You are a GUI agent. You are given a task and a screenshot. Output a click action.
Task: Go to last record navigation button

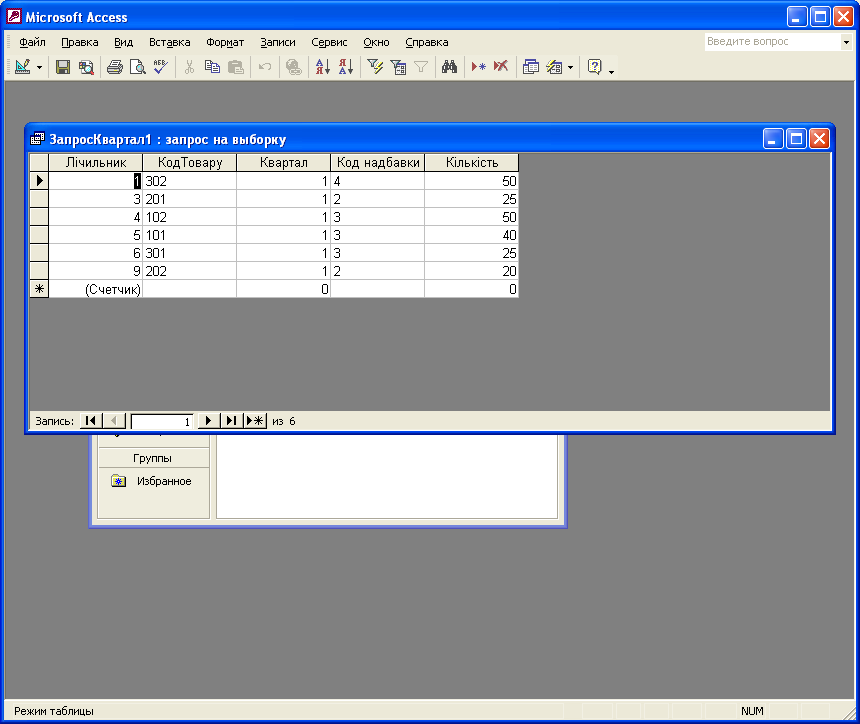coord(231,421)
